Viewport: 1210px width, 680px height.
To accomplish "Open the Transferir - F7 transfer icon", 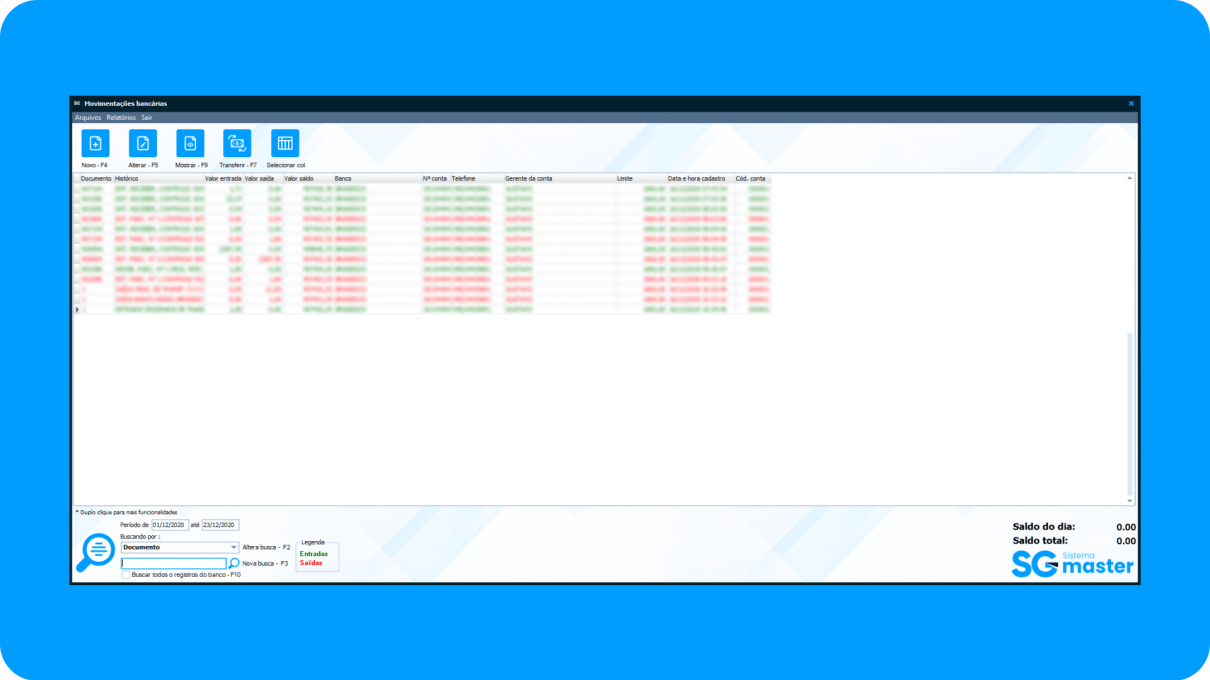I will tap(238, 143).
